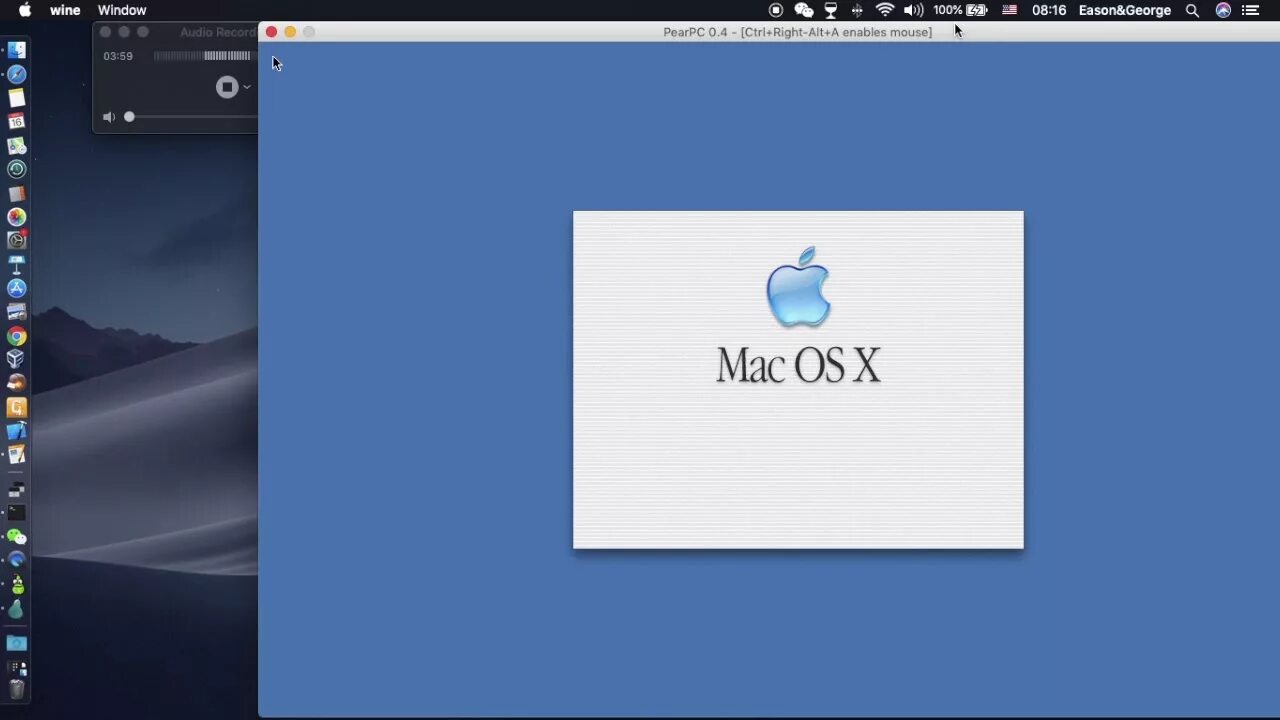Open Notification Center list icon
Viewport: 1280px width, 720px height.
1250,10
